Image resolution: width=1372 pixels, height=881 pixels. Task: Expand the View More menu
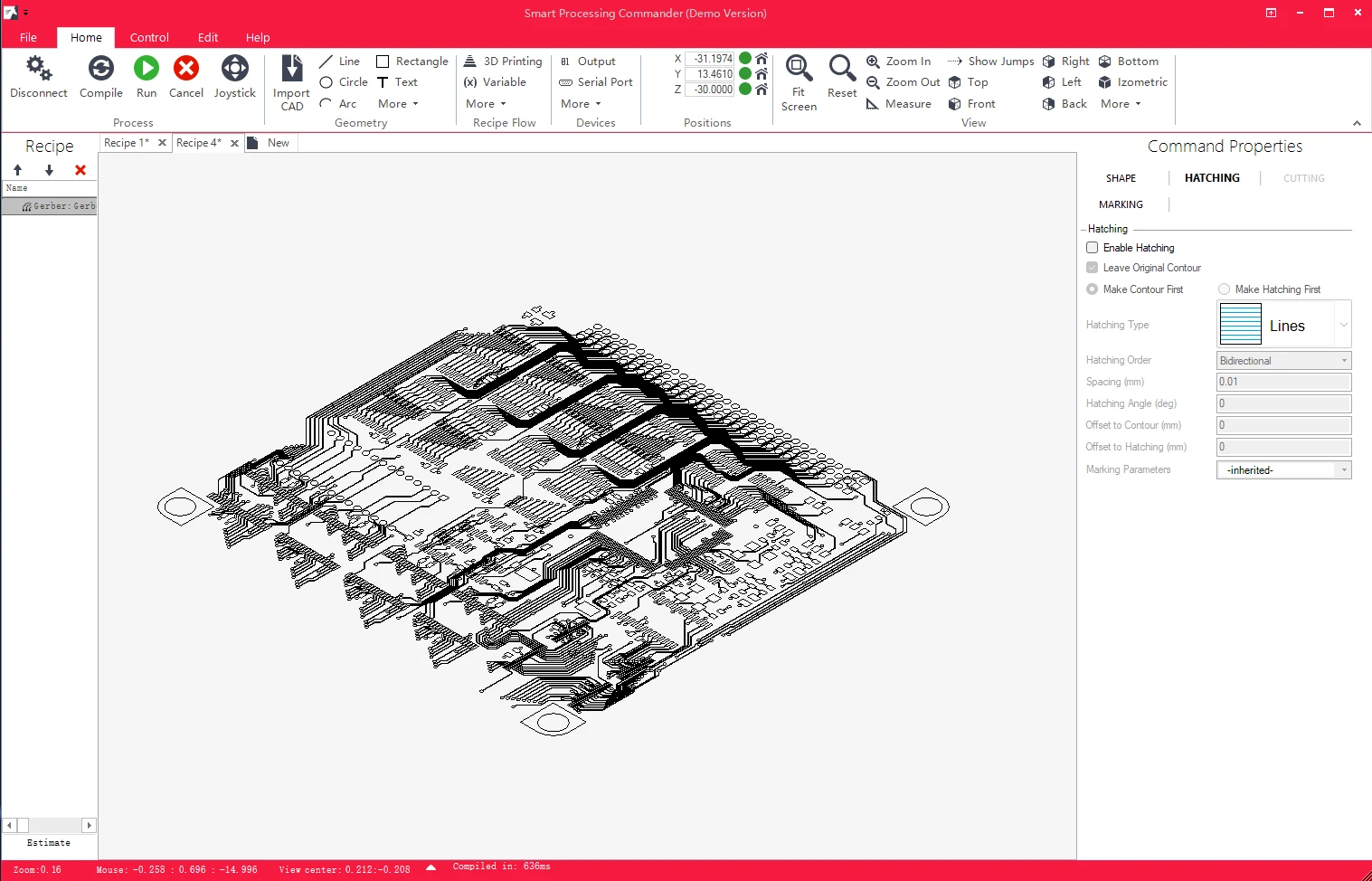[1121, 104]
